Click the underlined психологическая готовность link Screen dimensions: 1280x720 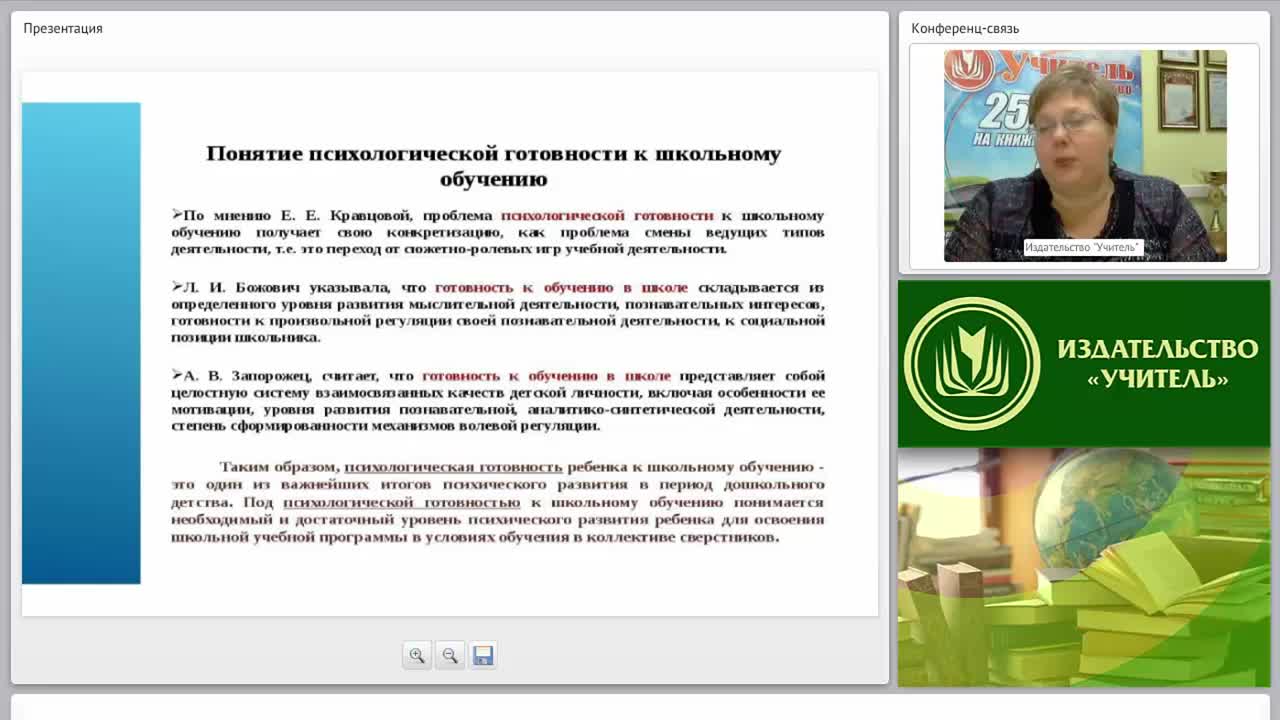pyautogui.click(x=453, y=467)
